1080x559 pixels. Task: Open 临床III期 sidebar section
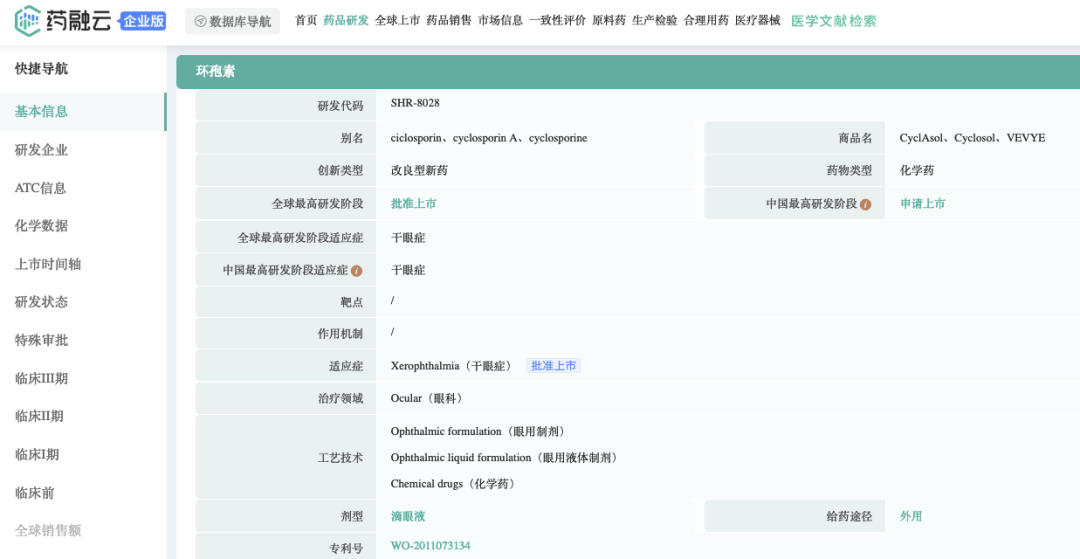[42, 378]
